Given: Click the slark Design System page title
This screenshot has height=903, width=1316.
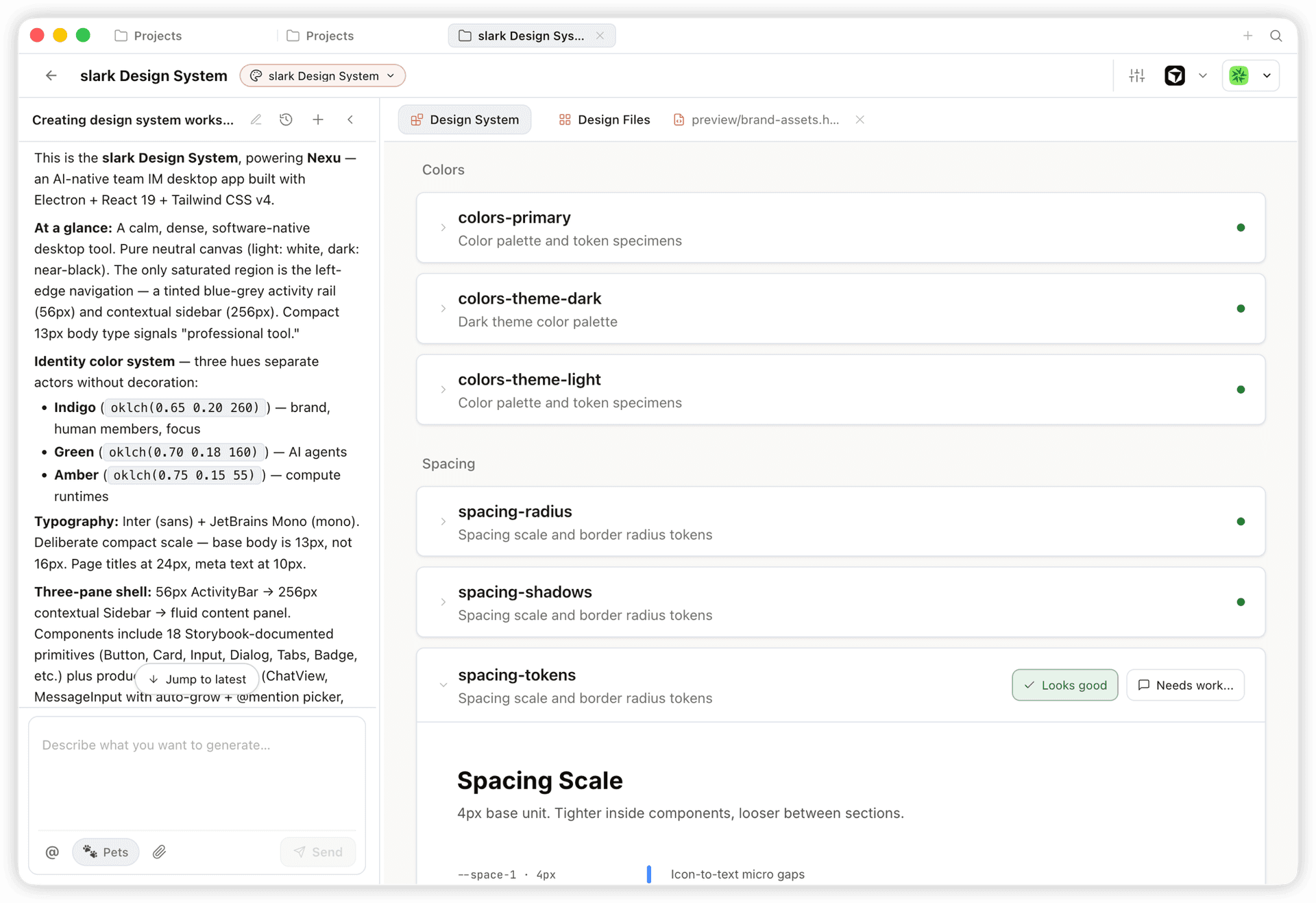Looking at the screenshot, I should tap(154, 75).
